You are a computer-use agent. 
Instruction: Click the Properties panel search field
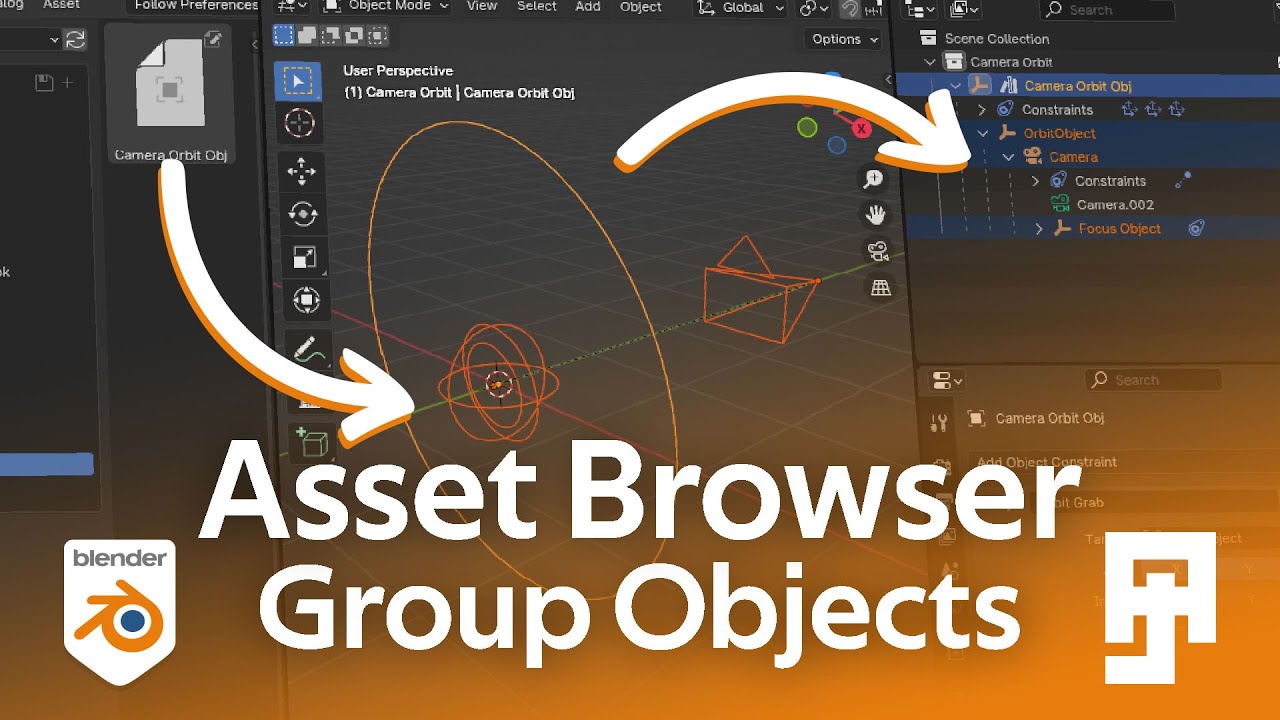(x=1153, y=380)
